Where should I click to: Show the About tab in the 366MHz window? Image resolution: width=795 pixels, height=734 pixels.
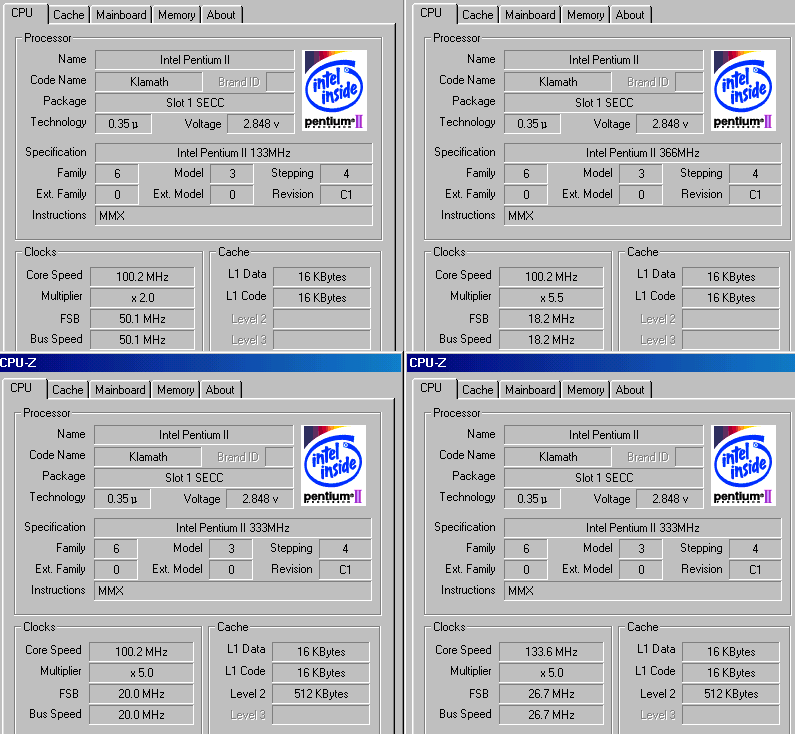(x=630, y=15)
